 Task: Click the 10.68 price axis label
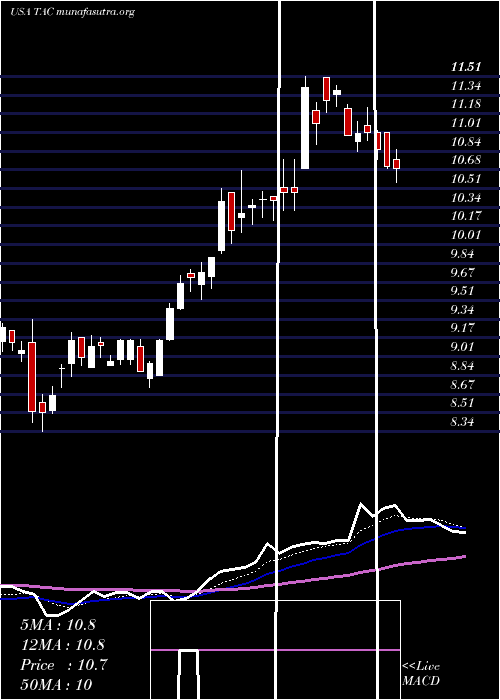coord(466,160)
